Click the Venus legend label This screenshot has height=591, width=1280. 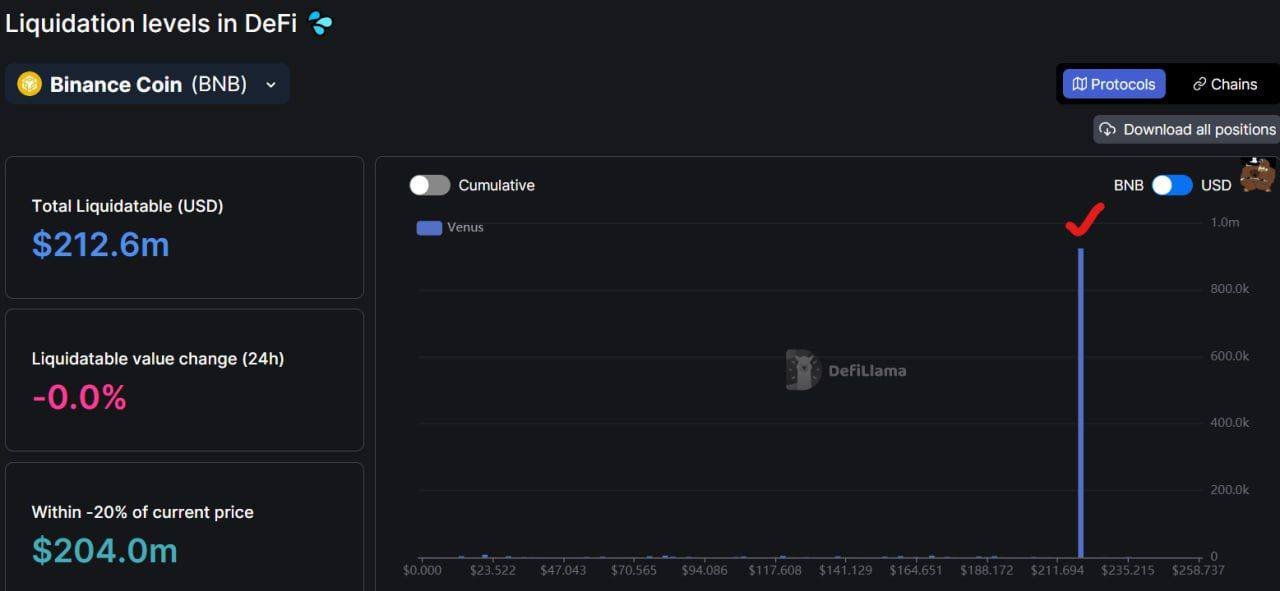tap(465, 227)
